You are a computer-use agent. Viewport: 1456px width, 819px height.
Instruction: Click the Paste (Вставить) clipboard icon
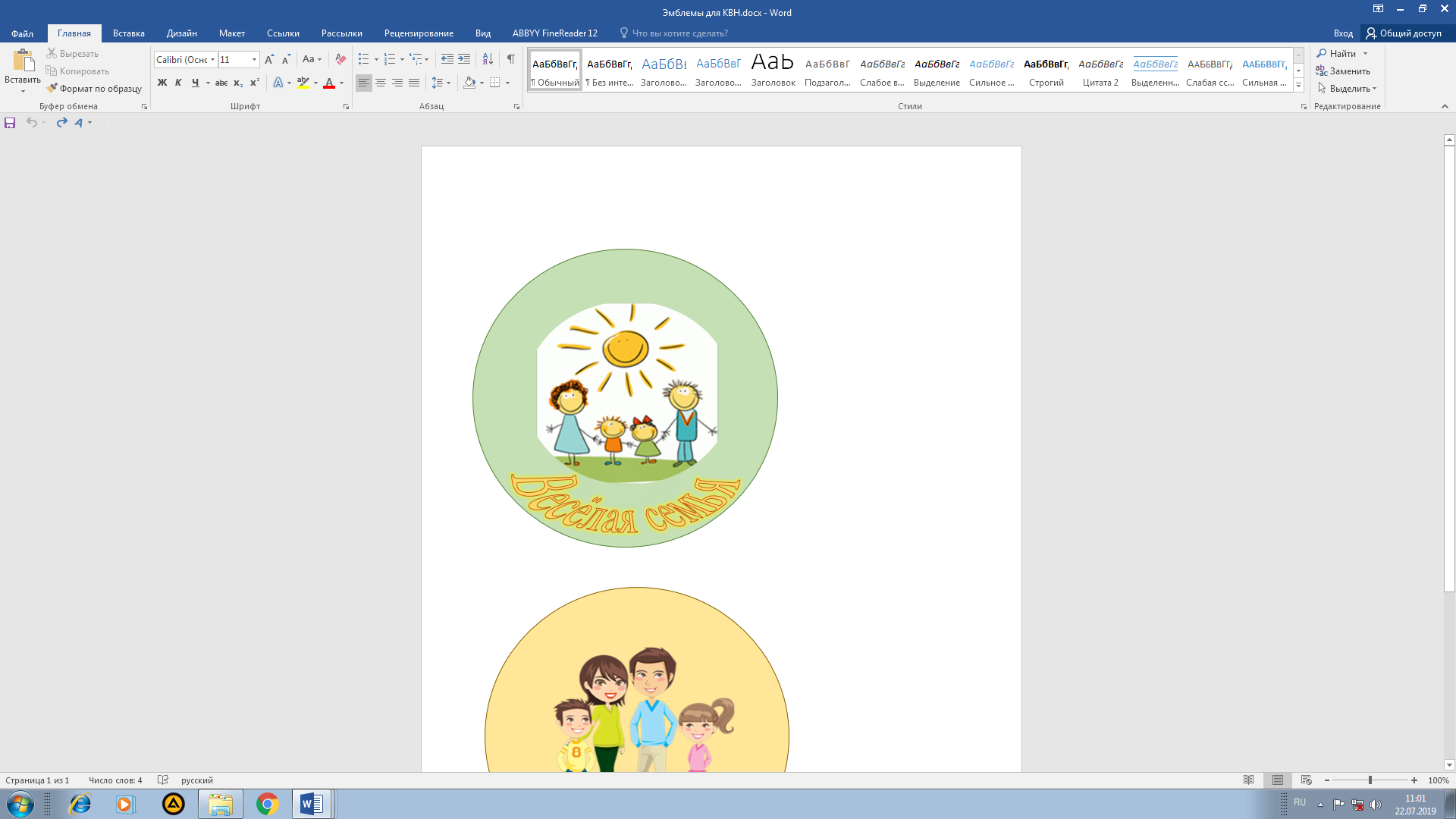pos(24,61)
